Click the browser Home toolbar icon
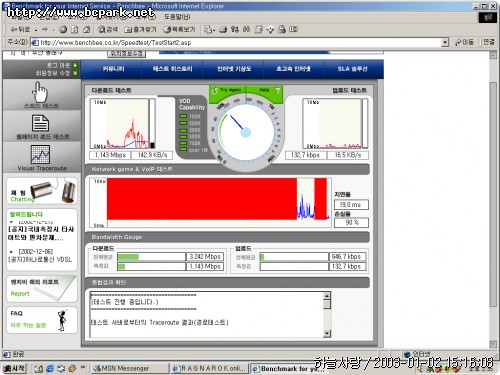The width and height of the screenshot is (500, 375). (86, 30)
